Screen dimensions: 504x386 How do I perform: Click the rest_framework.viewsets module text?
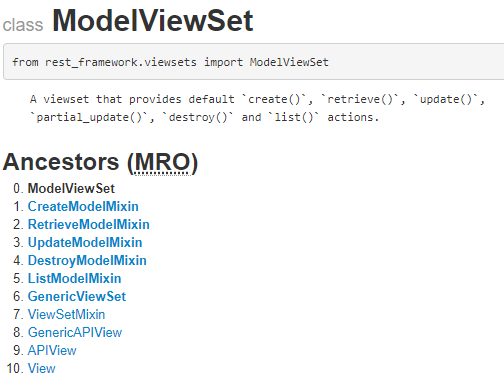tap(121, 62)
